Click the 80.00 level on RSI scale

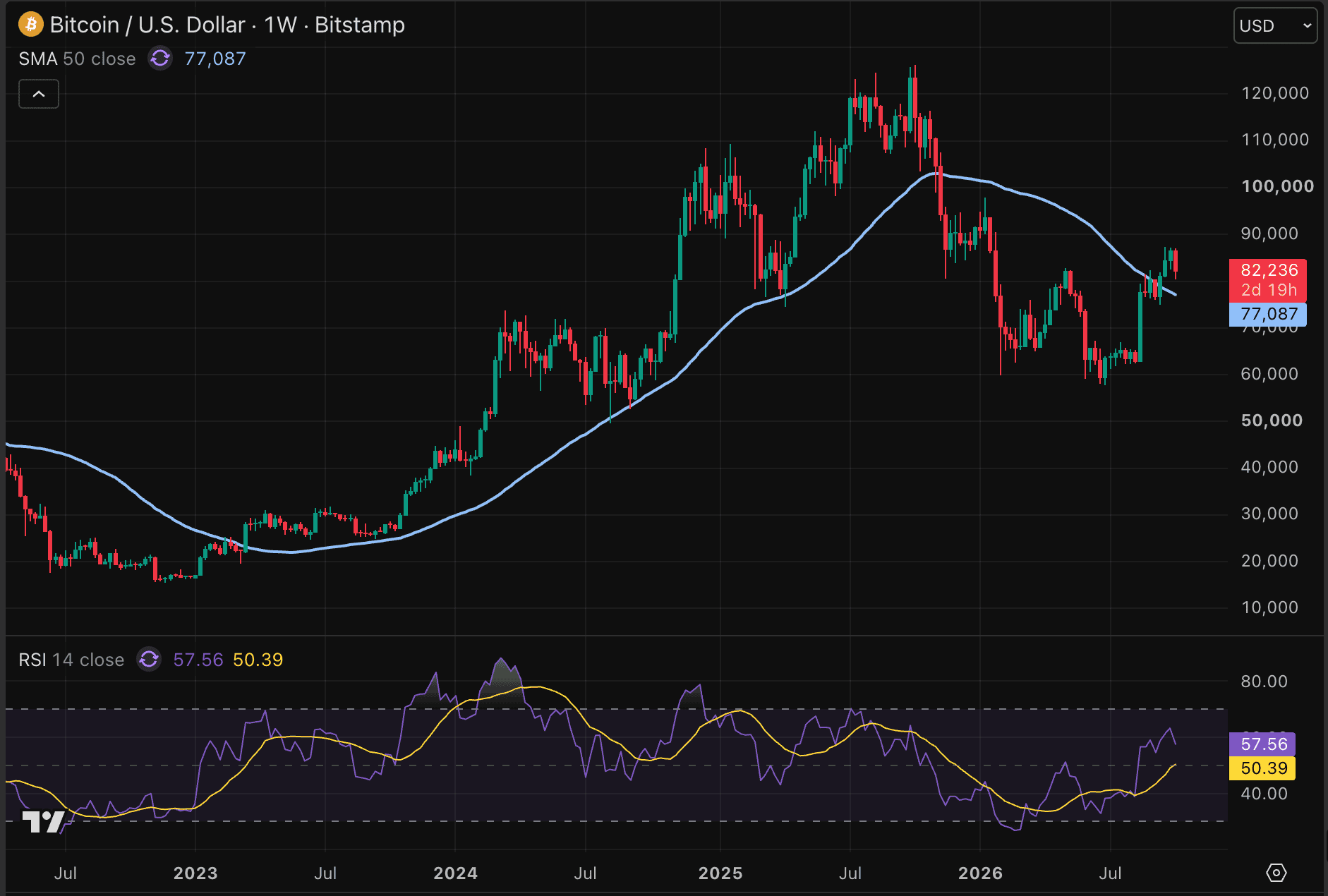[1264, 682]
